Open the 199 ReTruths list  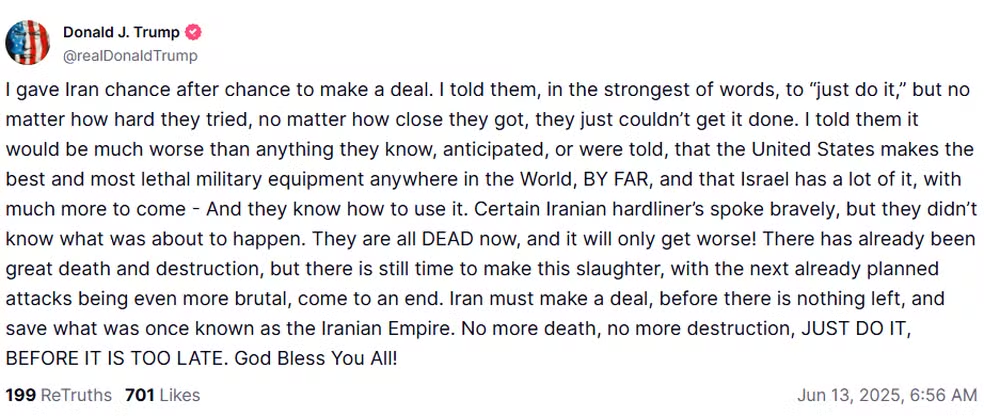[x=59, y=395]
